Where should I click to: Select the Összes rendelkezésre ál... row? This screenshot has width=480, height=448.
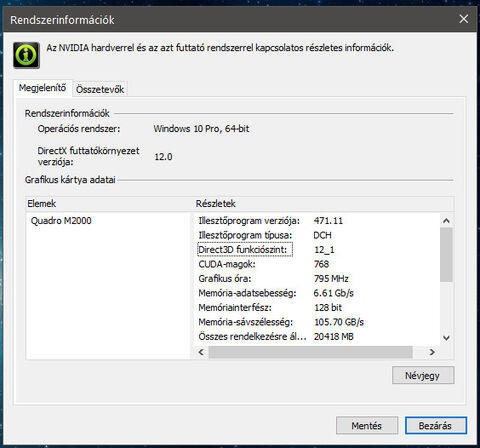pos(252,337)
